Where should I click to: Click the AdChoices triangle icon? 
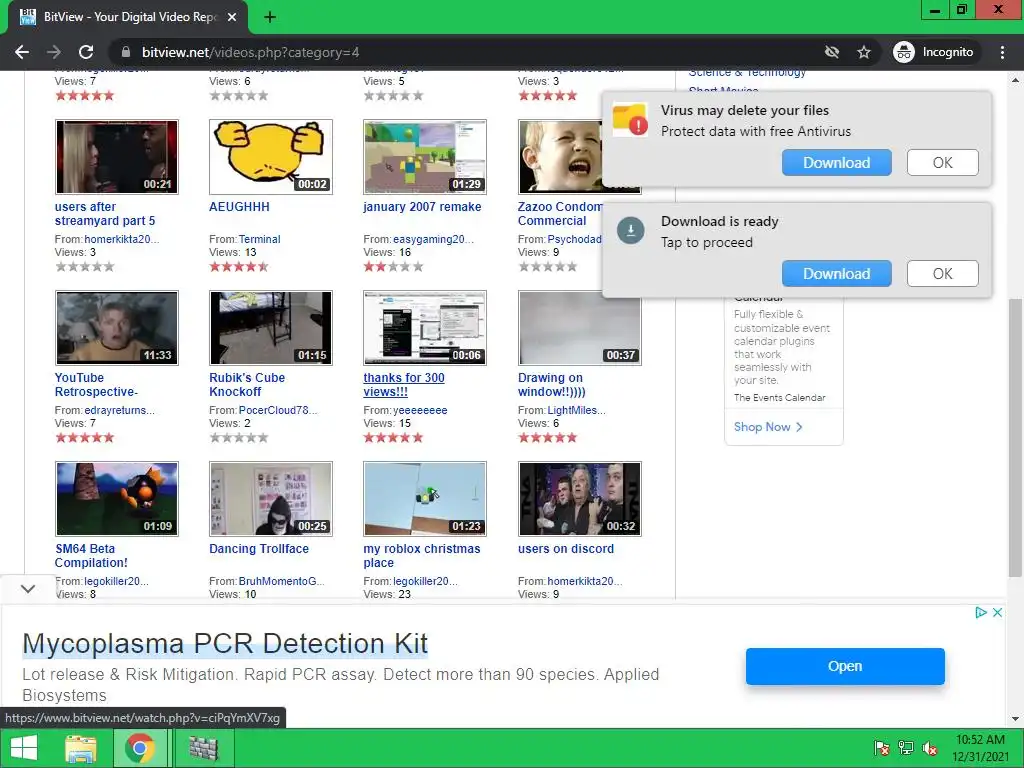tap(980, 613)
